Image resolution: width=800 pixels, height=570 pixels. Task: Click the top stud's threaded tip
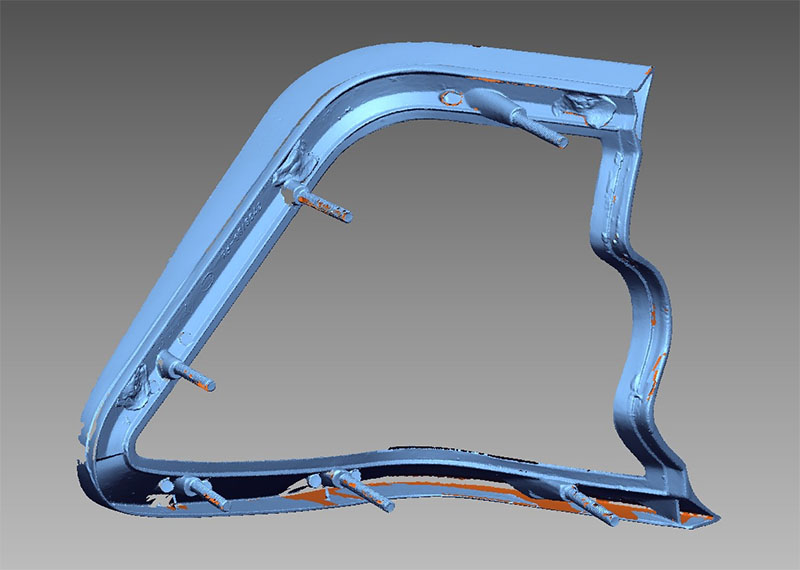click(x=560, y=141)
